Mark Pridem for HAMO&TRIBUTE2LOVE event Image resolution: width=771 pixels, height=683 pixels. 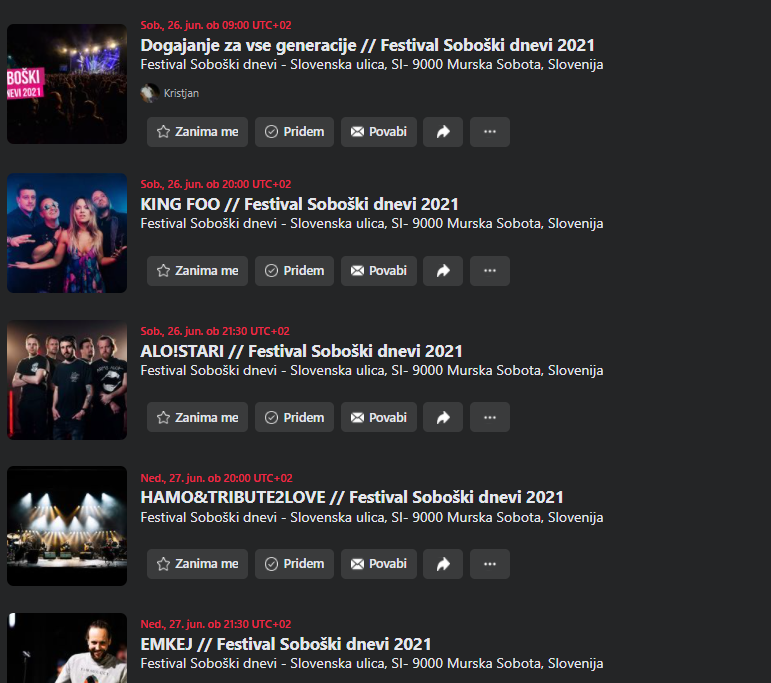tap(294, 564)
